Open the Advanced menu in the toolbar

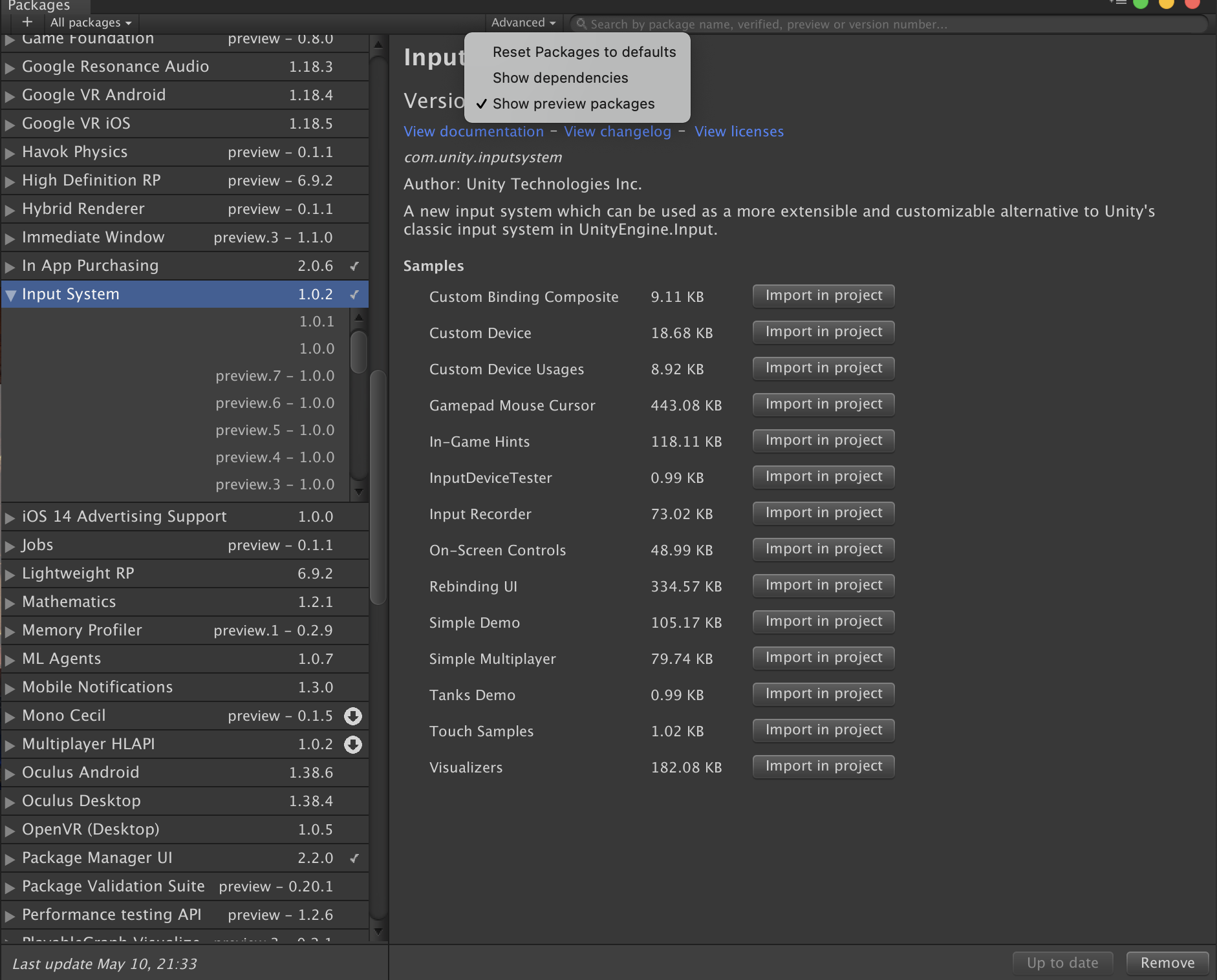(x=523, y=23)
